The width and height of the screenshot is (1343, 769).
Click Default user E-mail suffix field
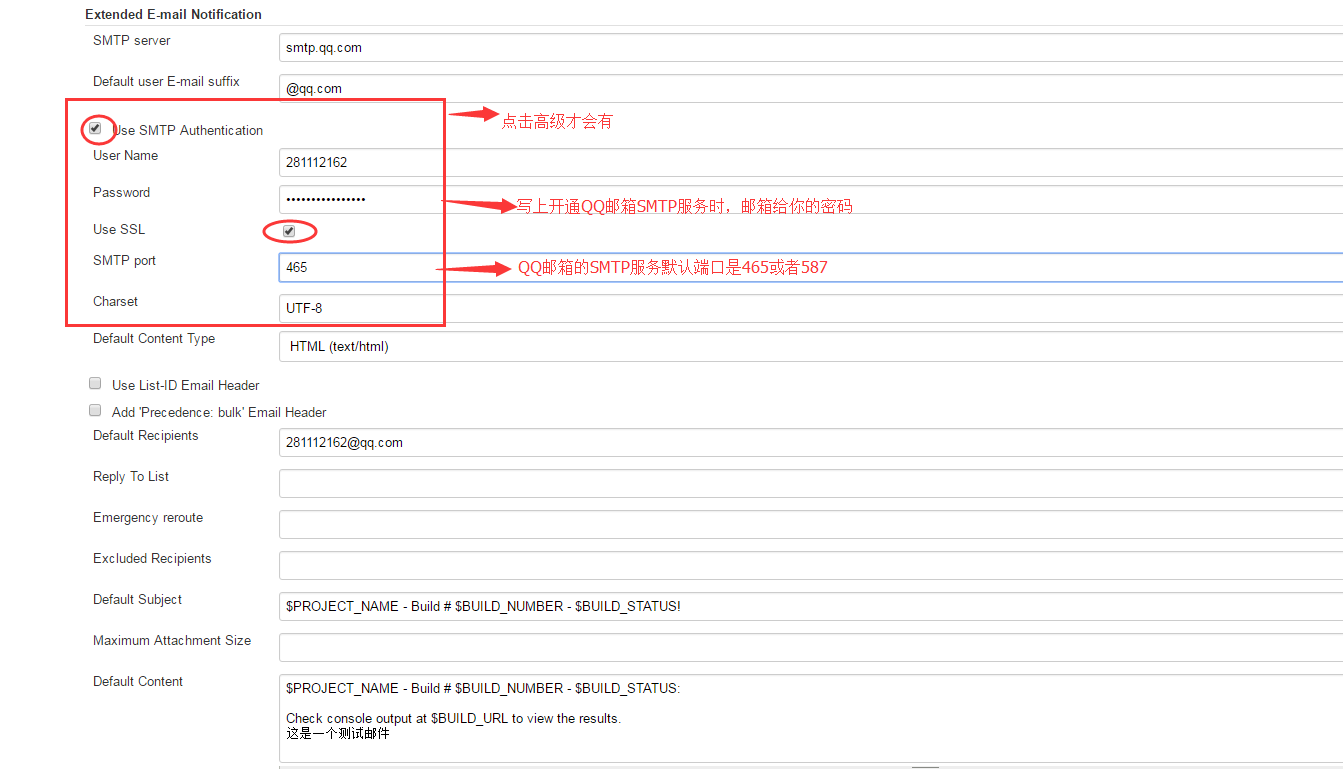click(x=810, y=88)
